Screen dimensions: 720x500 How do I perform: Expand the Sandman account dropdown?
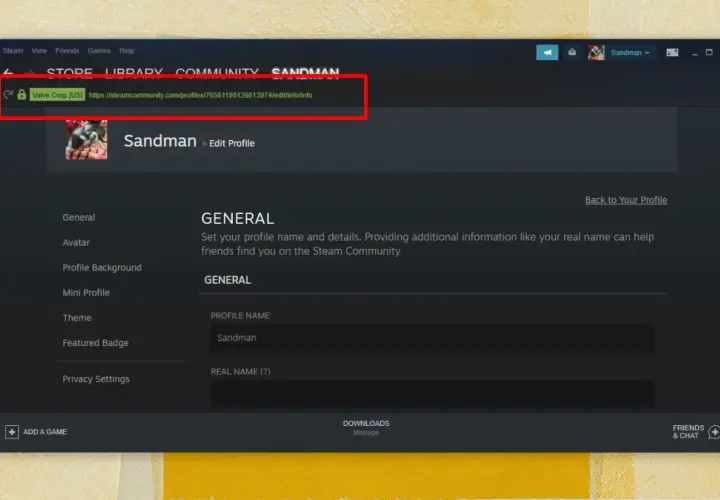(630, 53)
